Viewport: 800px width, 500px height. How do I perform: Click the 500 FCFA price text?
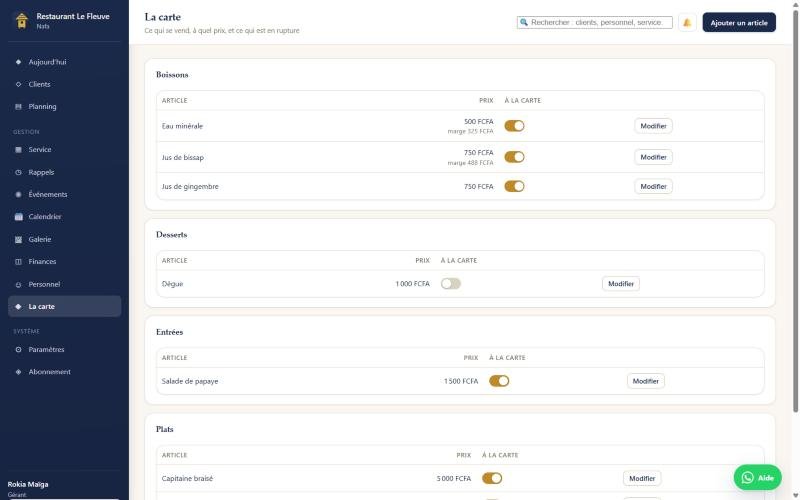pyautogui.click(x=479, y=121)
